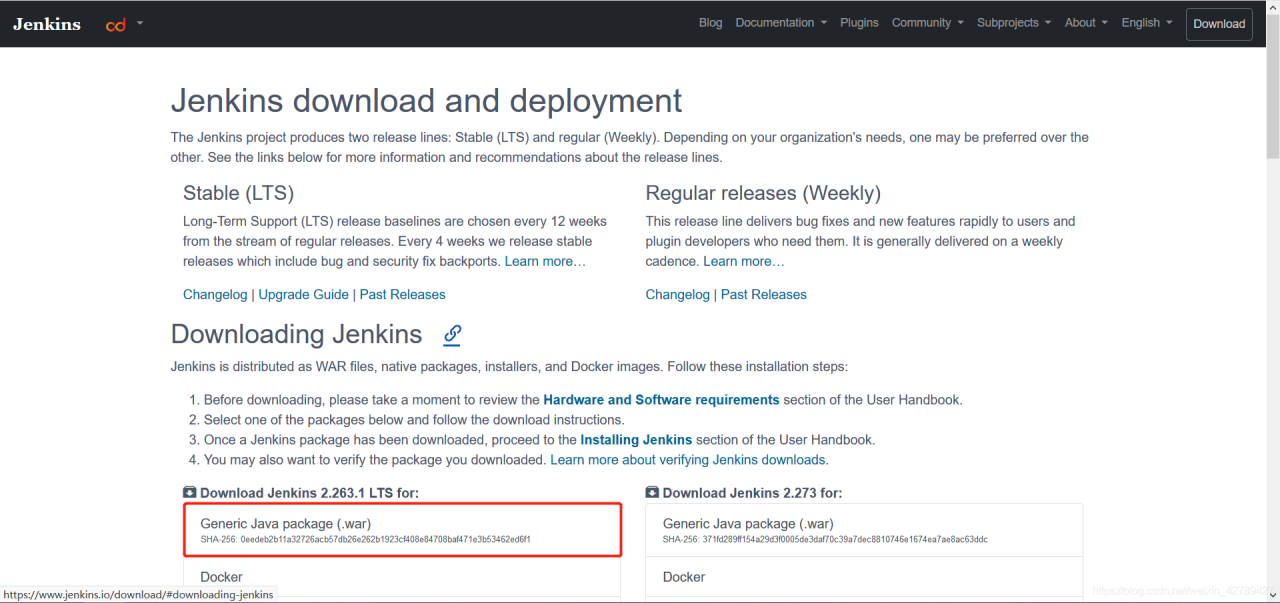
Task: Expand the Documentation dropdown menu
Action: (781, 23)
